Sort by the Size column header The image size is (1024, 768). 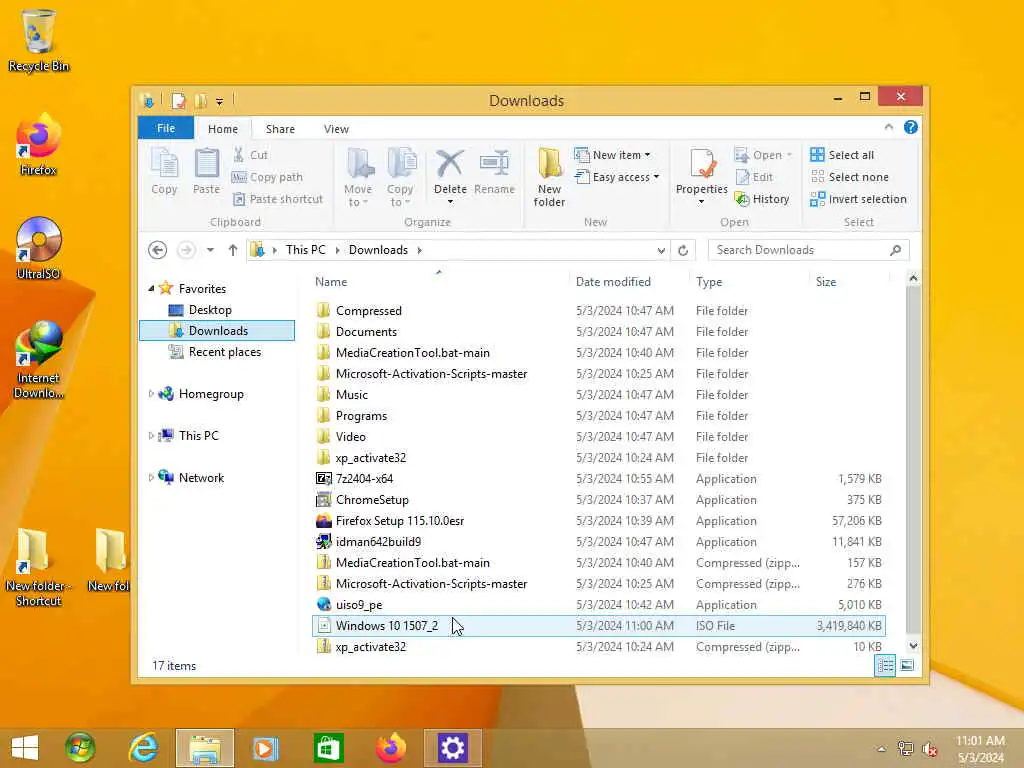825,282
